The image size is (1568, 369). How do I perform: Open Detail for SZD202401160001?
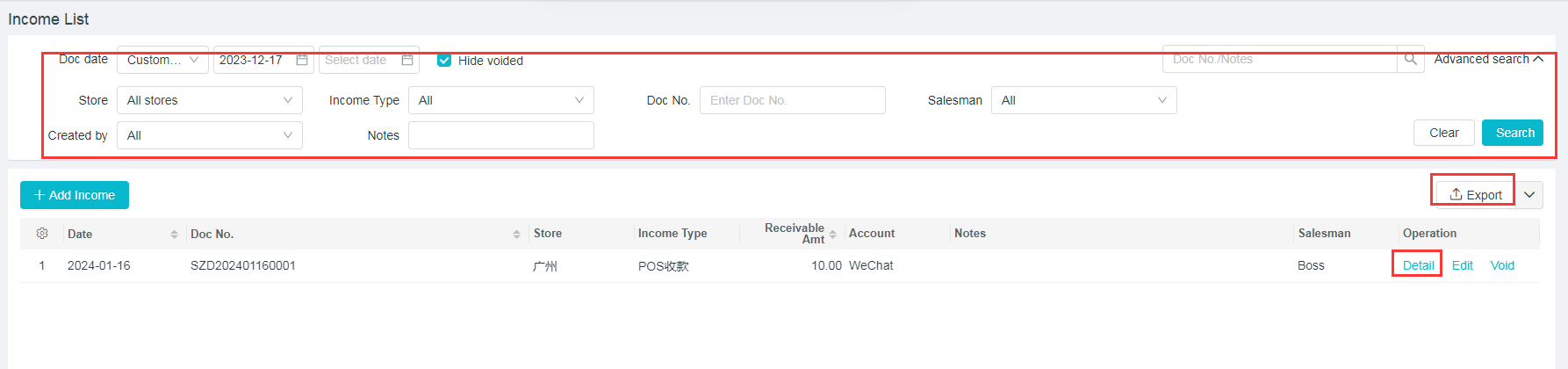point(1418,265)
